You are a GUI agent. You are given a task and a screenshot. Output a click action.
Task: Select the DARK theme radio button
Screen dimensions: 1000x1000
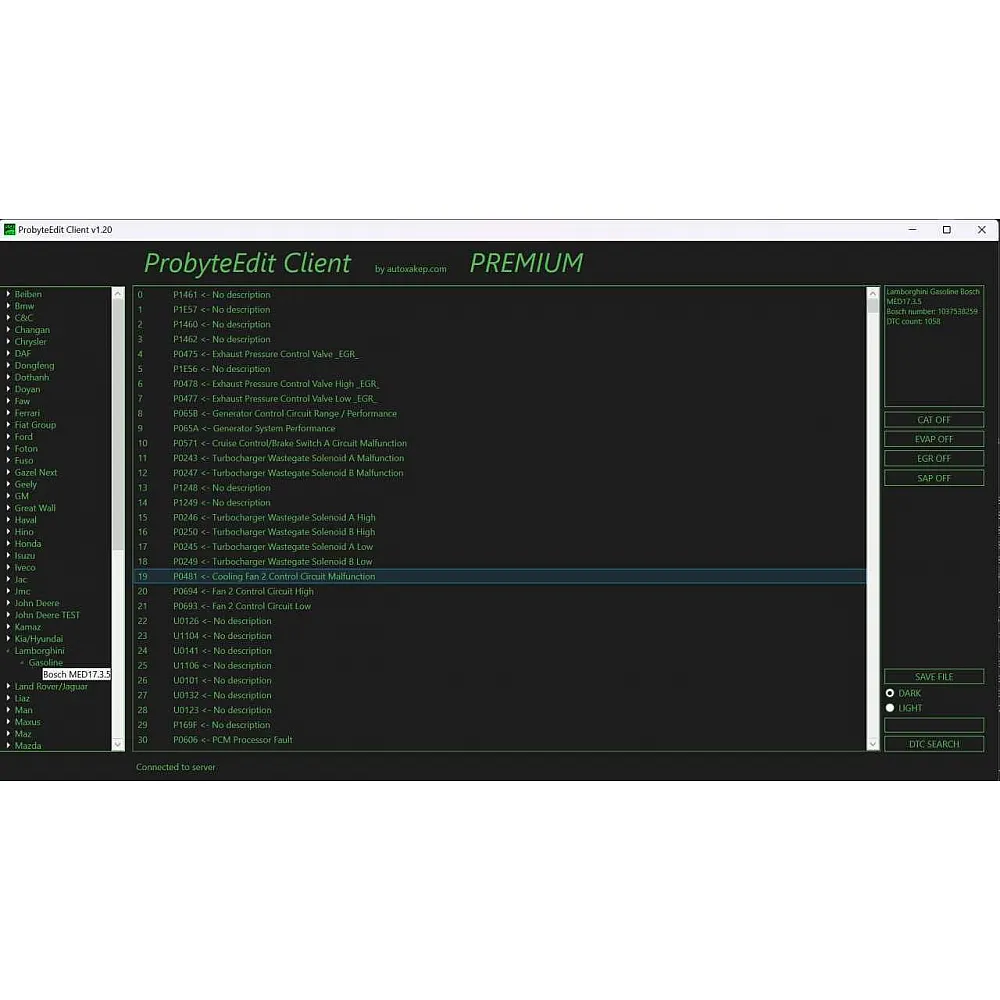coord(890,693)
